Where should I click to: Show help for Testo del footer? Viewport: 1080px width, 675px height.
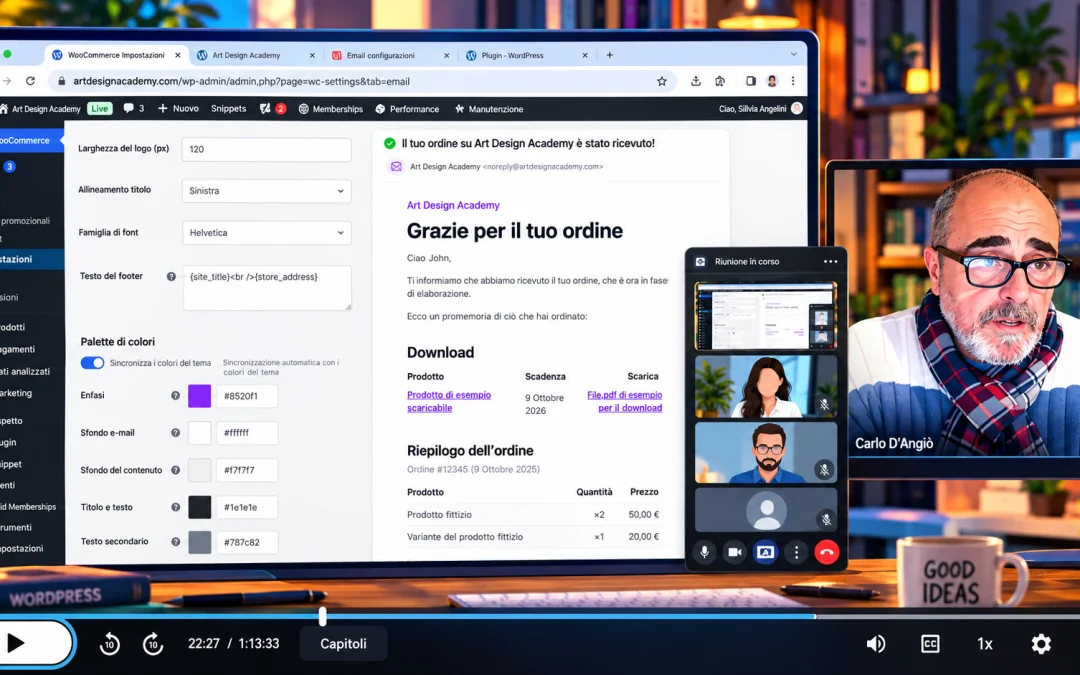[x=171, y=276]
